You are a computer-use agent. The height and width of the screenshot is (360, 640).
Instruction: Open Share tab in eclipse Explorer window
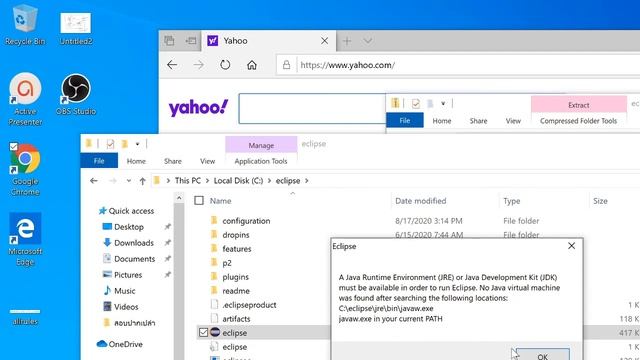[173, 161]
